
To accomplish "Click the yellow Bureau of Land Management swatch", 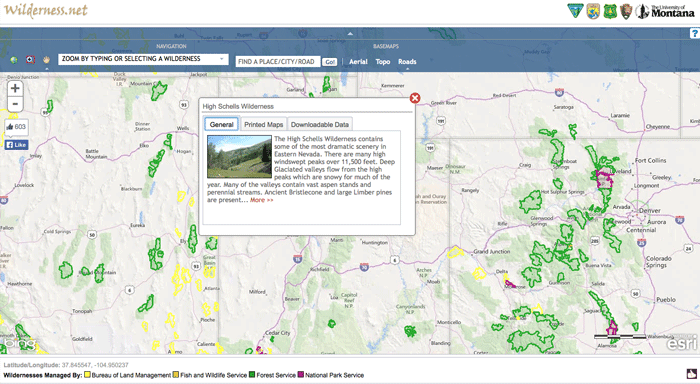I will (x=88, y=375).
